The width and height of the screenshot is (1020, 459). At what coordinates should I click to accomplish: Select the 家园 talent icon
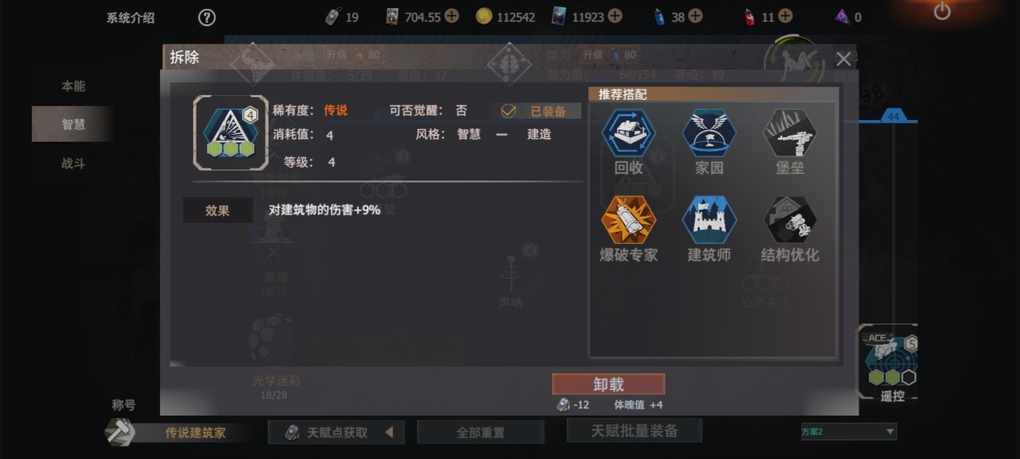(x=709, y=133)
